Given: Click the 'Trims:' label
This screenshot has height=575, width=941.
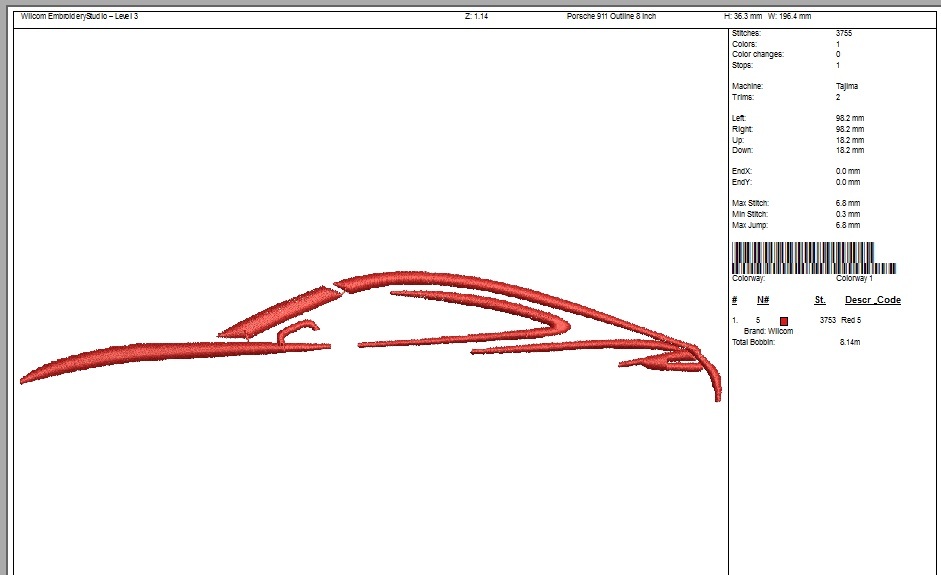Looking at the screenshot, I should coord(742,97).
